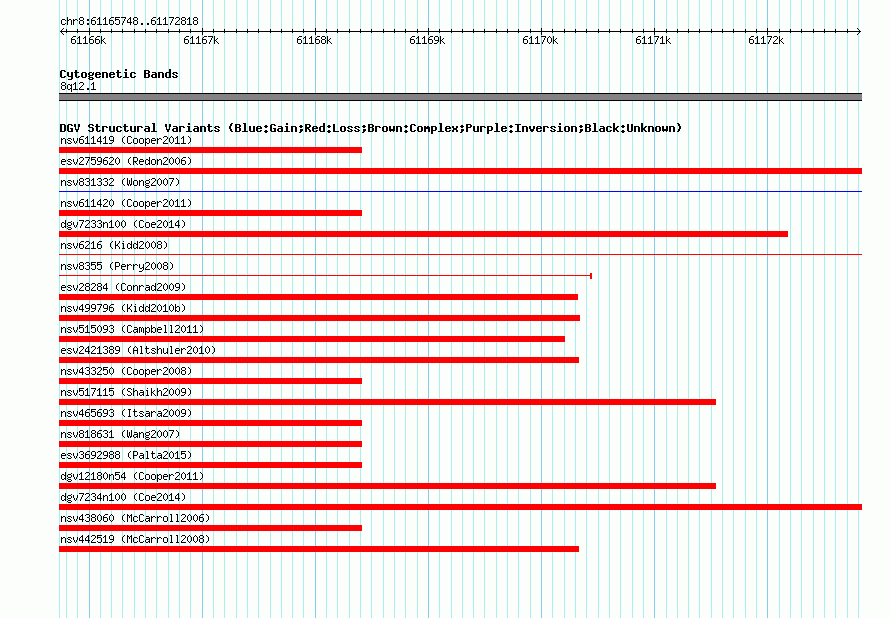Image resolution: width=890 pixels, height=618 pixels.
Task: Click the red bar under dgv7233n100
Action: (x=423, y=234)
